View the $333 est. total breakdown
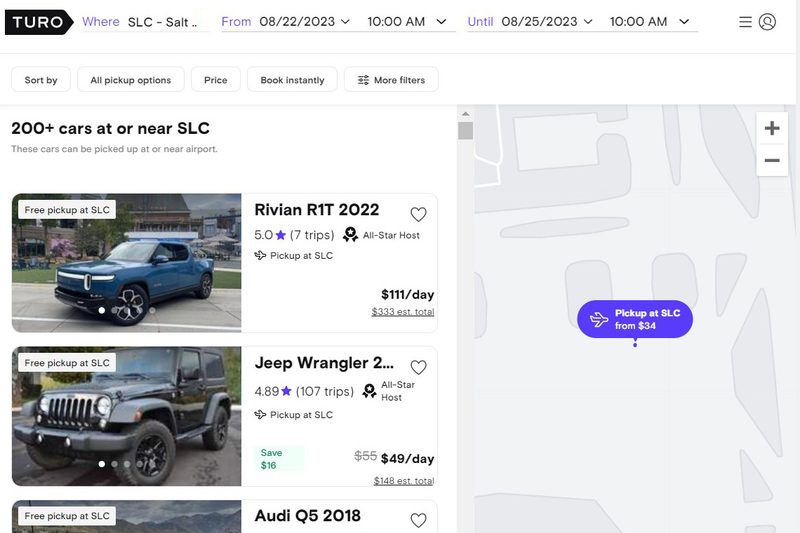 403,312
